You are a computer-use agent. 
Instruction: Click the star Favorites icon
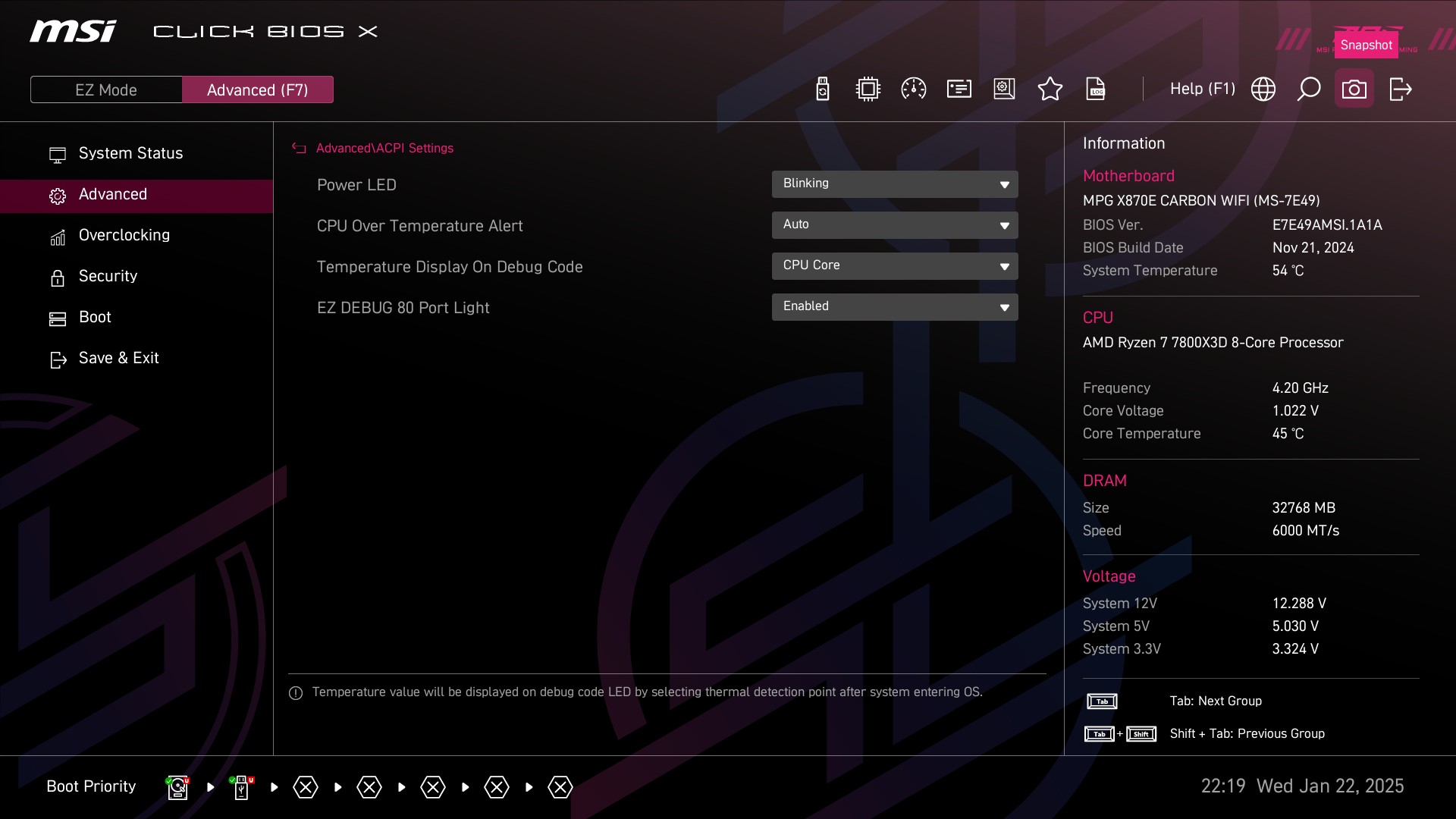(x=1050, y=89)
